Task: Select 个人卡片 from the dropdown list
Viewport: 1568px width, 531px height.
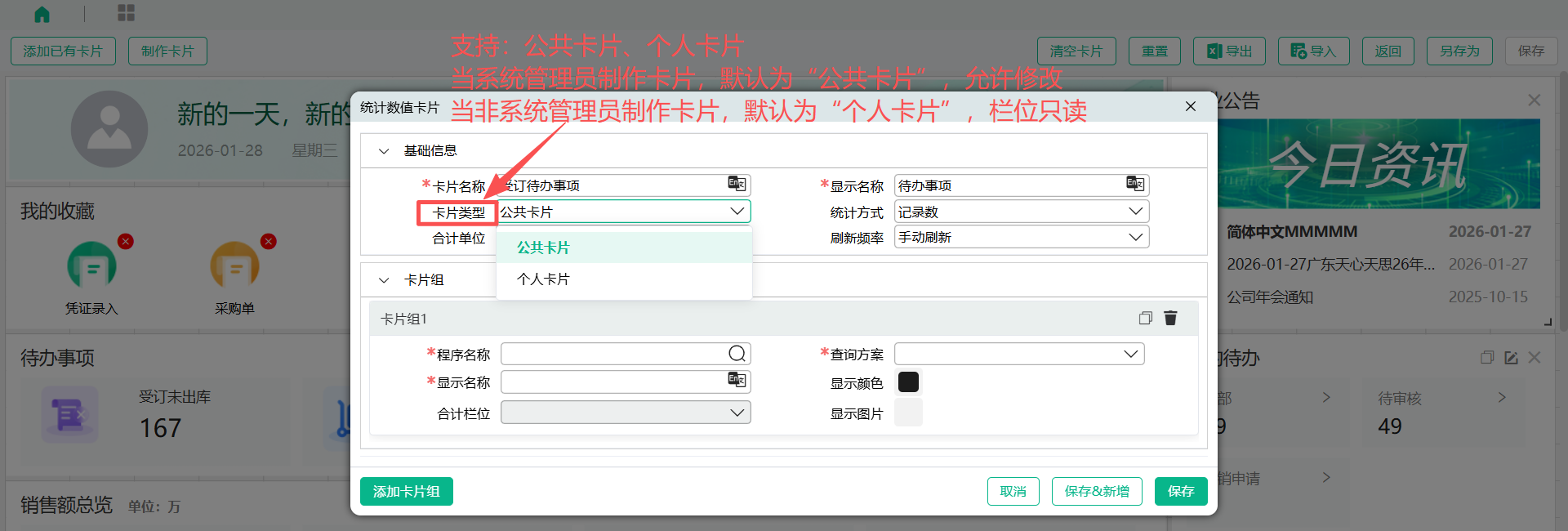Action: 543,279
